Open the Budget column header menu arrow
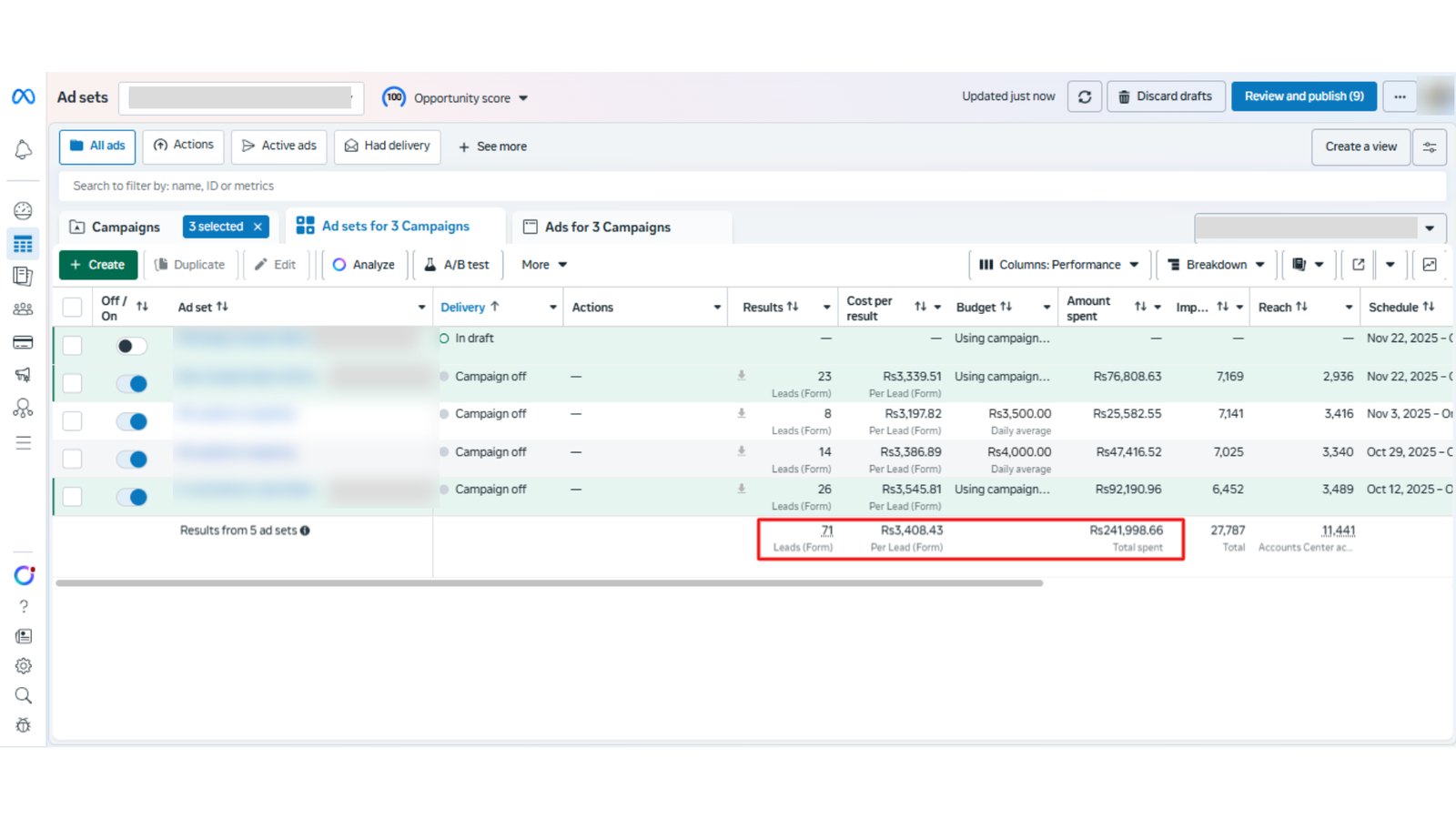 1046,308
